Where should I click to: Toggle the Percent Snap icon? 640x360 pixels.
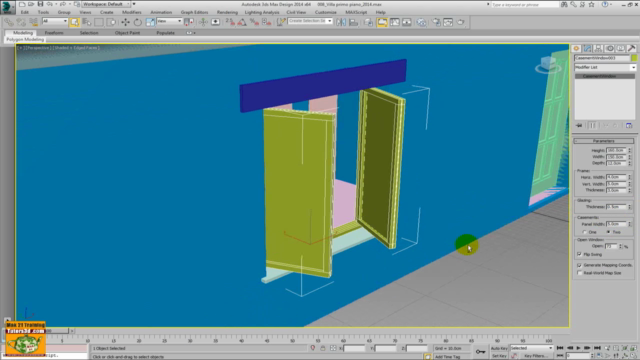point(254,22)
